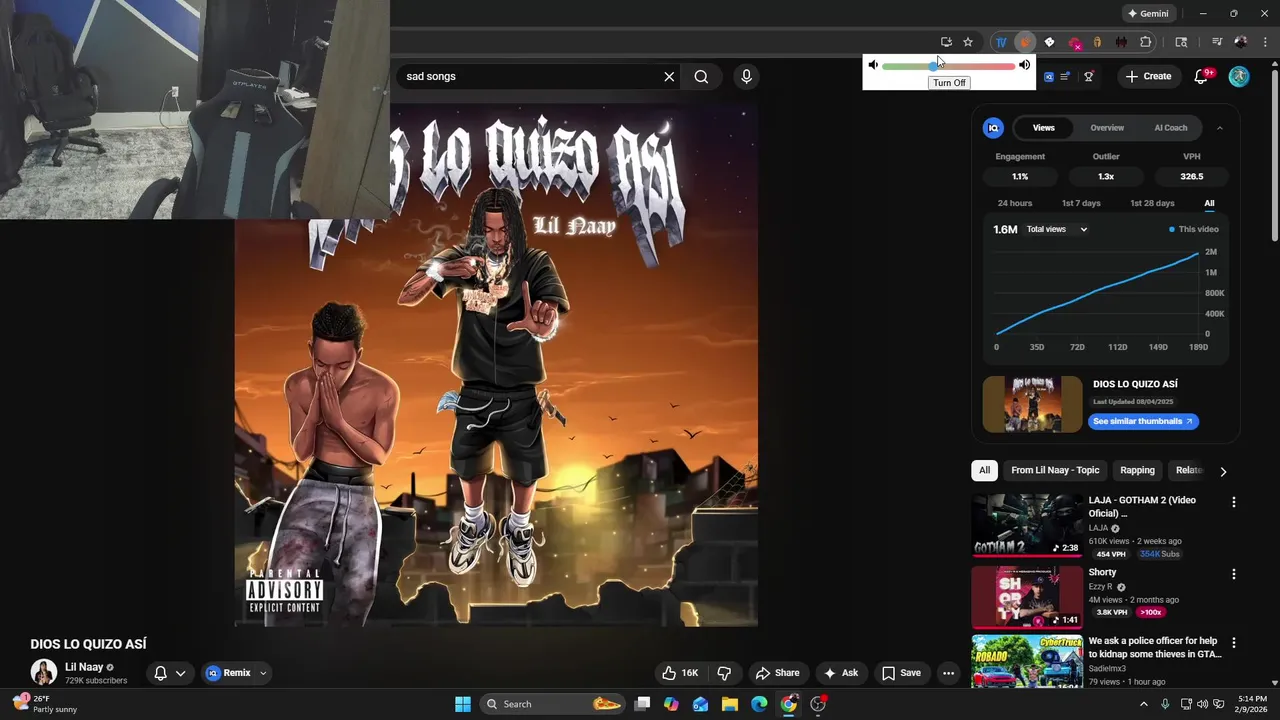The height and width of the screenshot is (720, 1280).
Task: Select the All time range
Action: point(1209,203)
